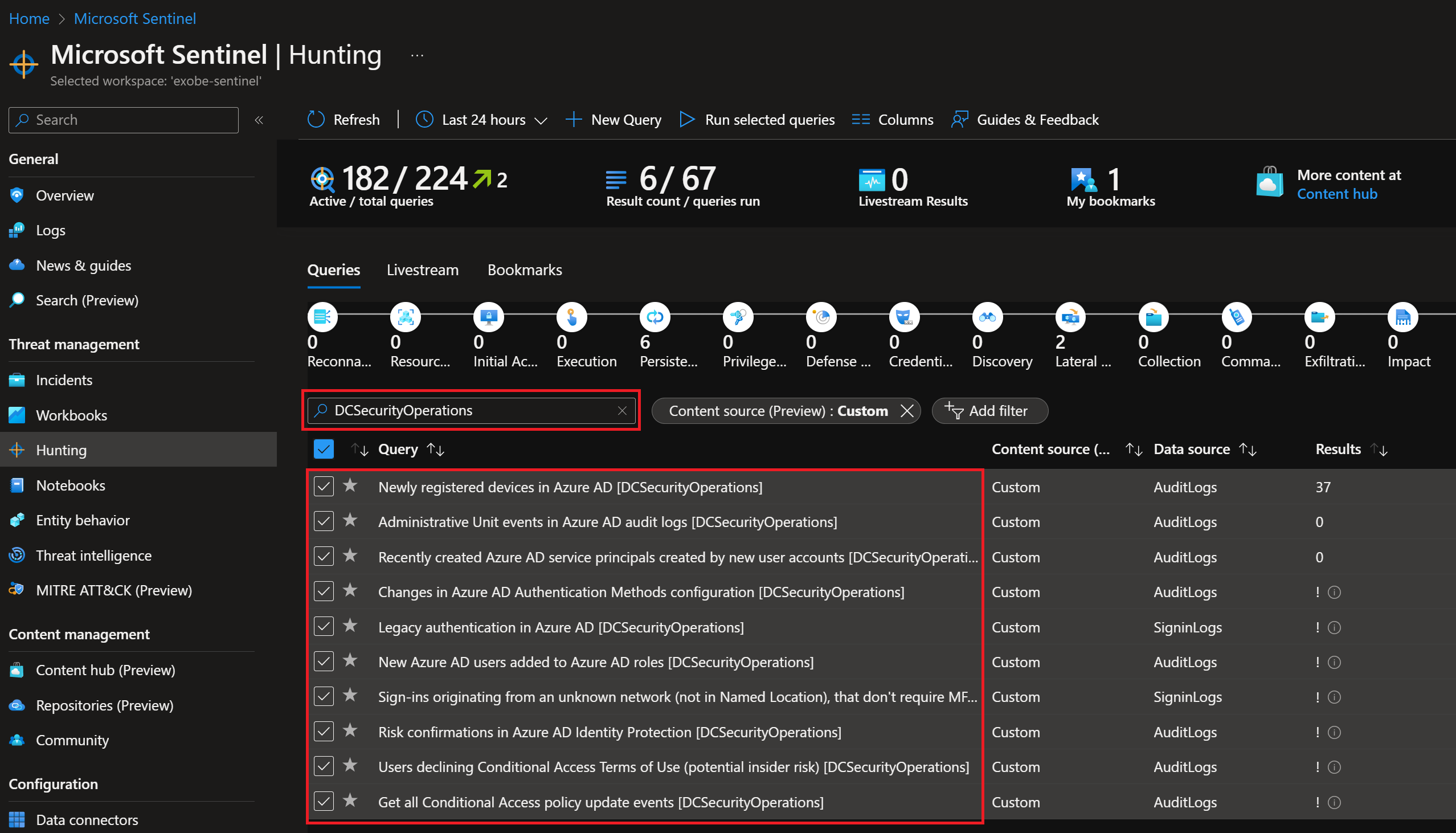Switch to the Livestream tab
Viewport: 1456px width, 833px height.
click(x=423, y=269)
